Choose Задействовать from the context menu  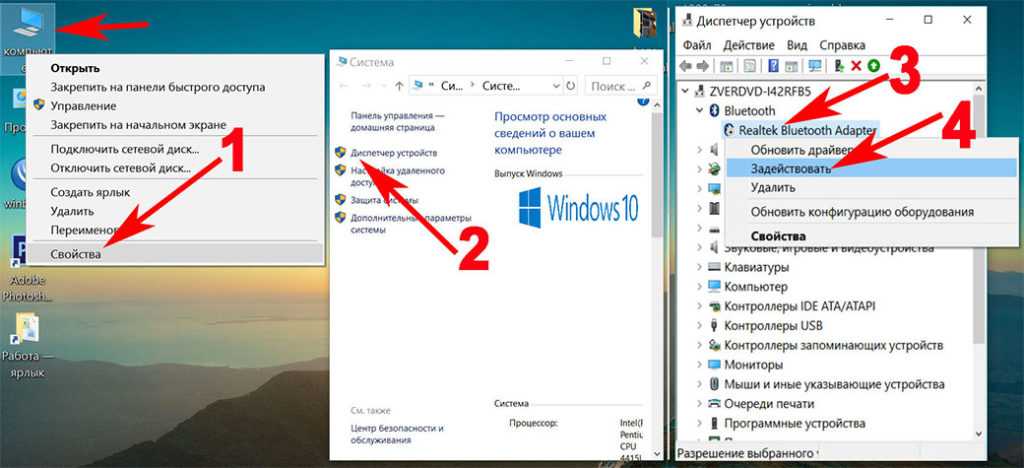click(790, 169)
